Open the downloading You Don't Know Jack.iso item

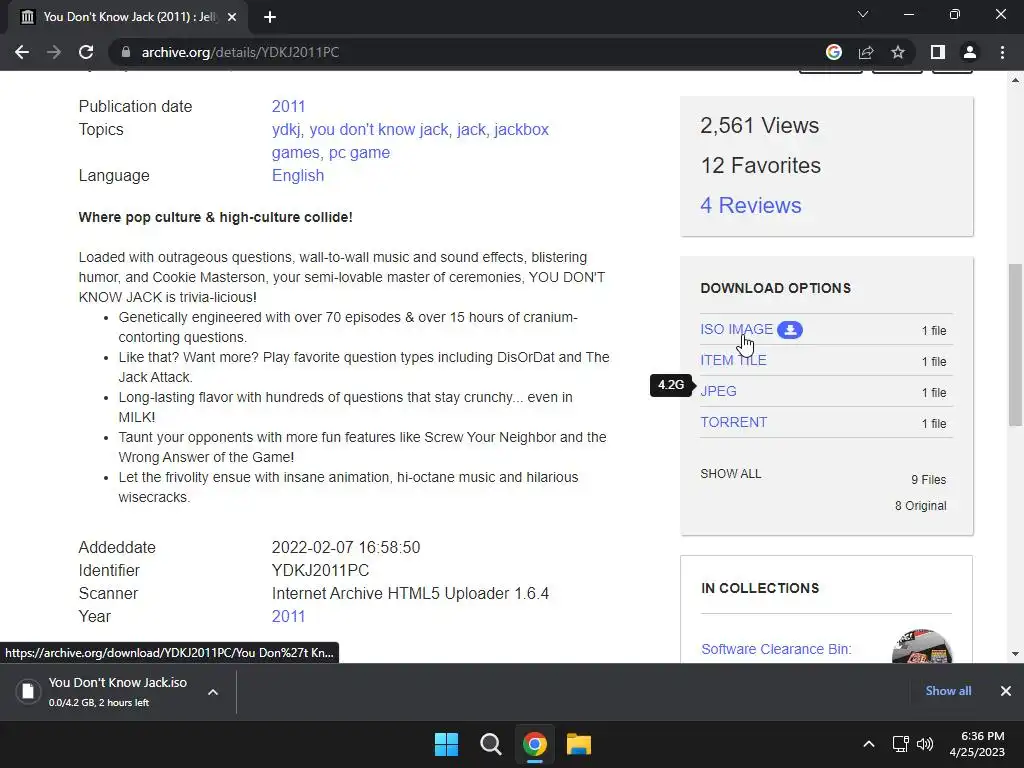[x=118, y=692]
